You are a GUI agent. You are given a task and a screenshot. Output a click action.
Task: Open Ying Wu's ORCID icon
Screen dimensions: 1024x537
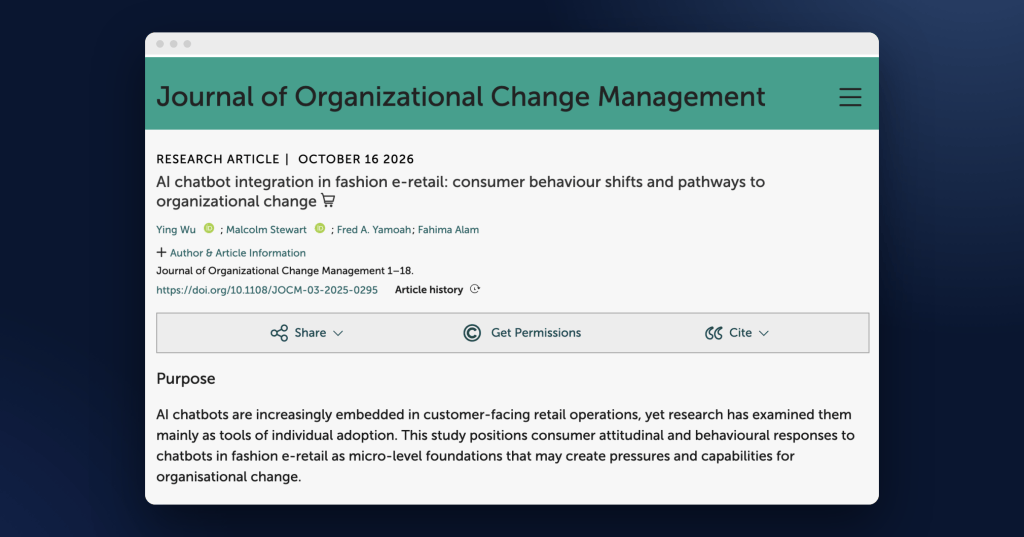[x=209, y=228]
